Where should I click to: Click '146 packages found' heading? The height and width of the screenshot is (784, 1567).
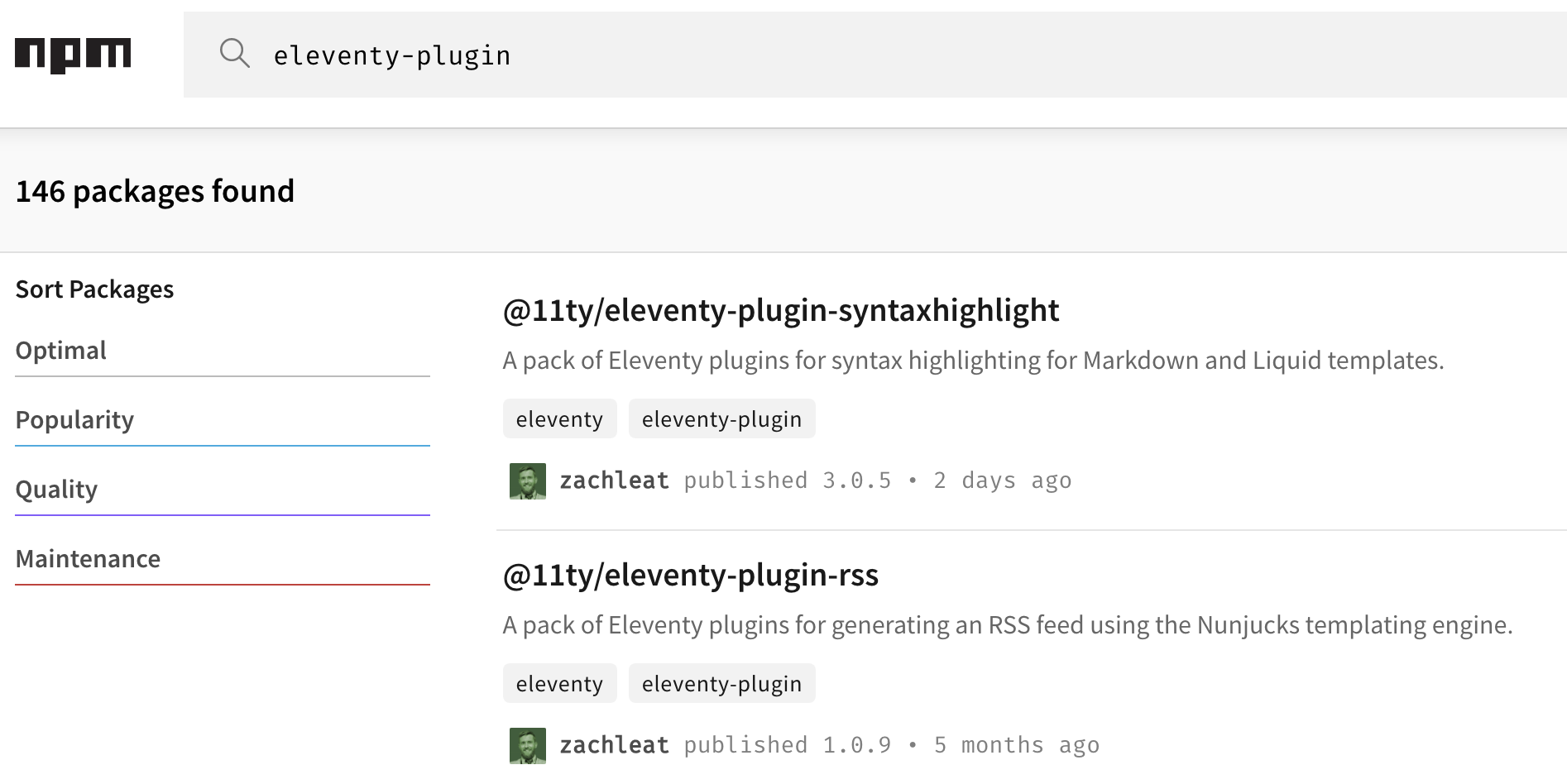[x=155, y=191]
